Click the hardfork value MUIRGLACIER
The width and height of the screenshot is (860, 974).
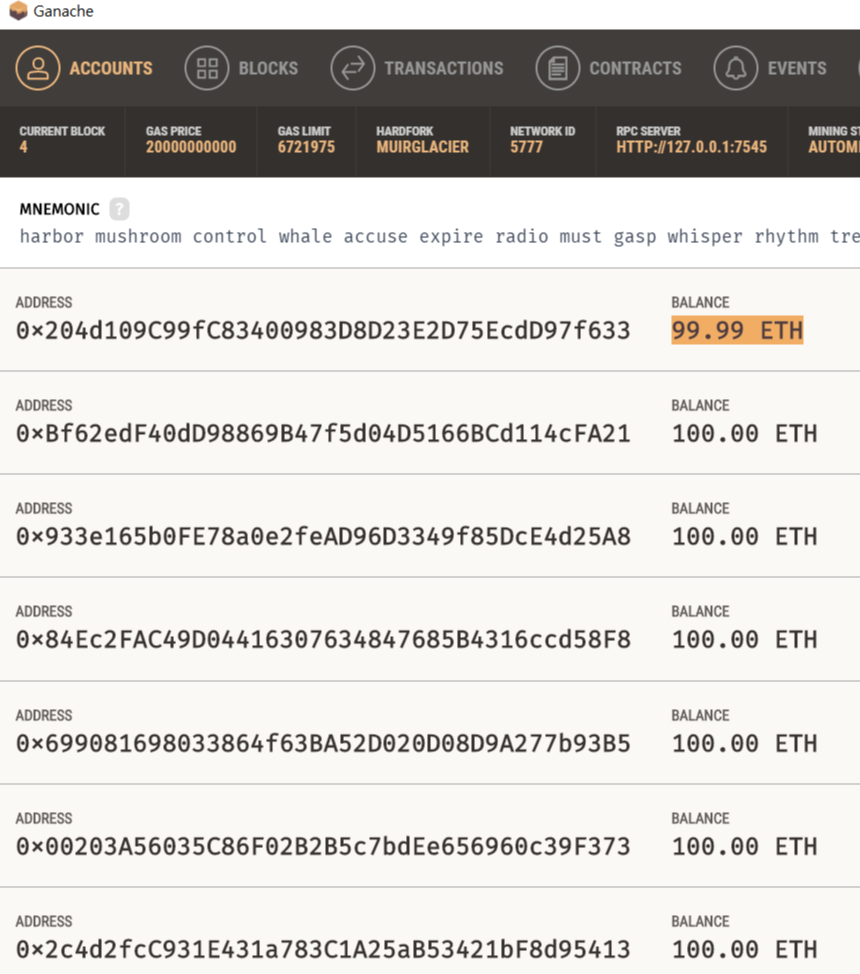422,147
